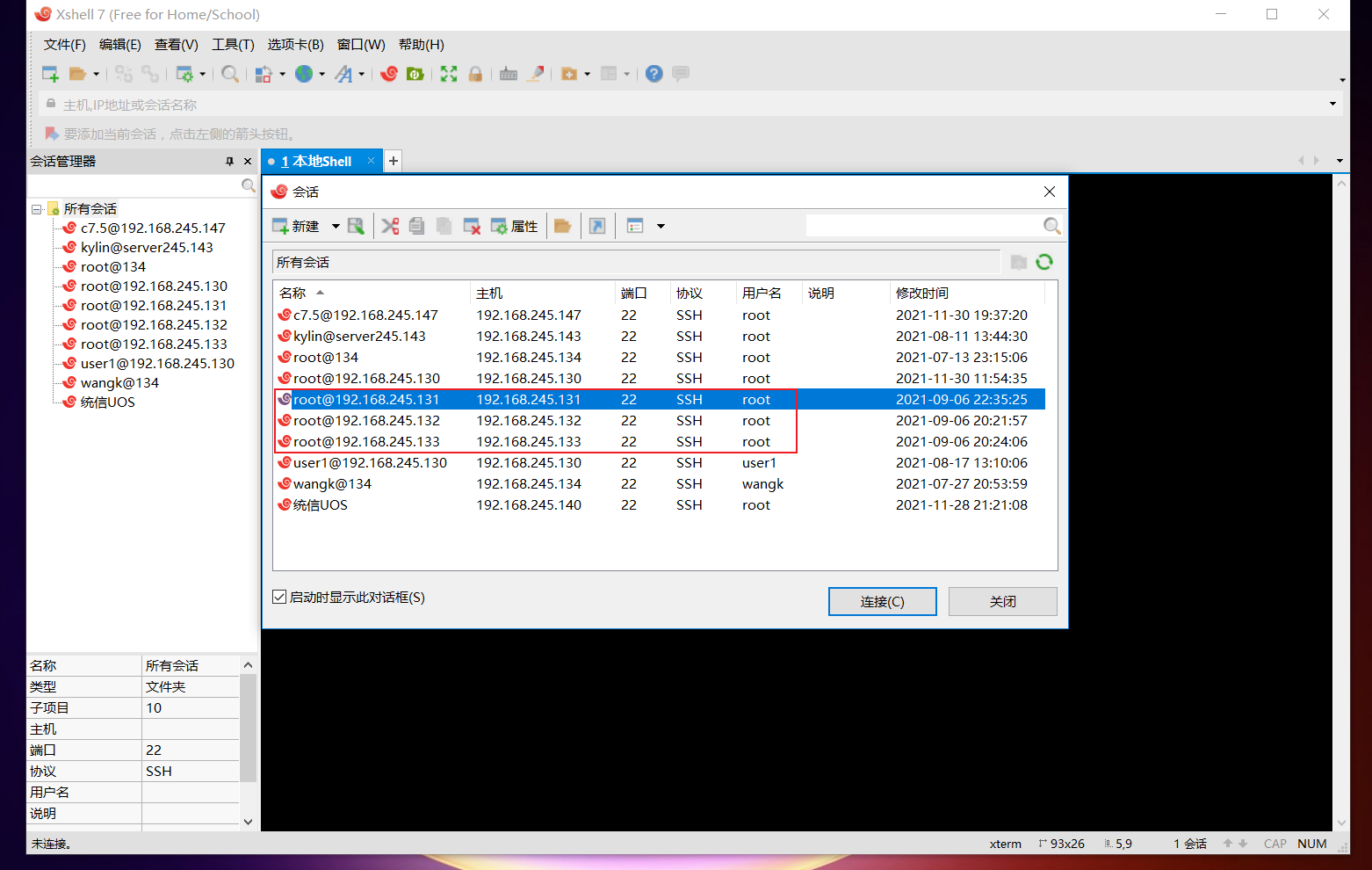
Task: Open the view mode dropdown arrow in dialog toolbar
Action: pos(661,226)
